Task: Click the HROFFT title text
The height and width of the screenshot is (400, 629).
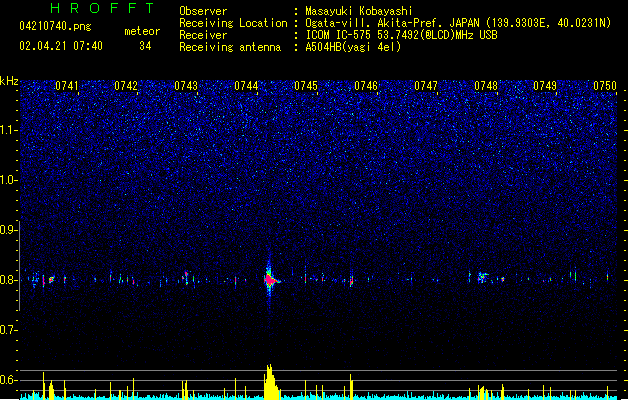Action: (103, 8)
